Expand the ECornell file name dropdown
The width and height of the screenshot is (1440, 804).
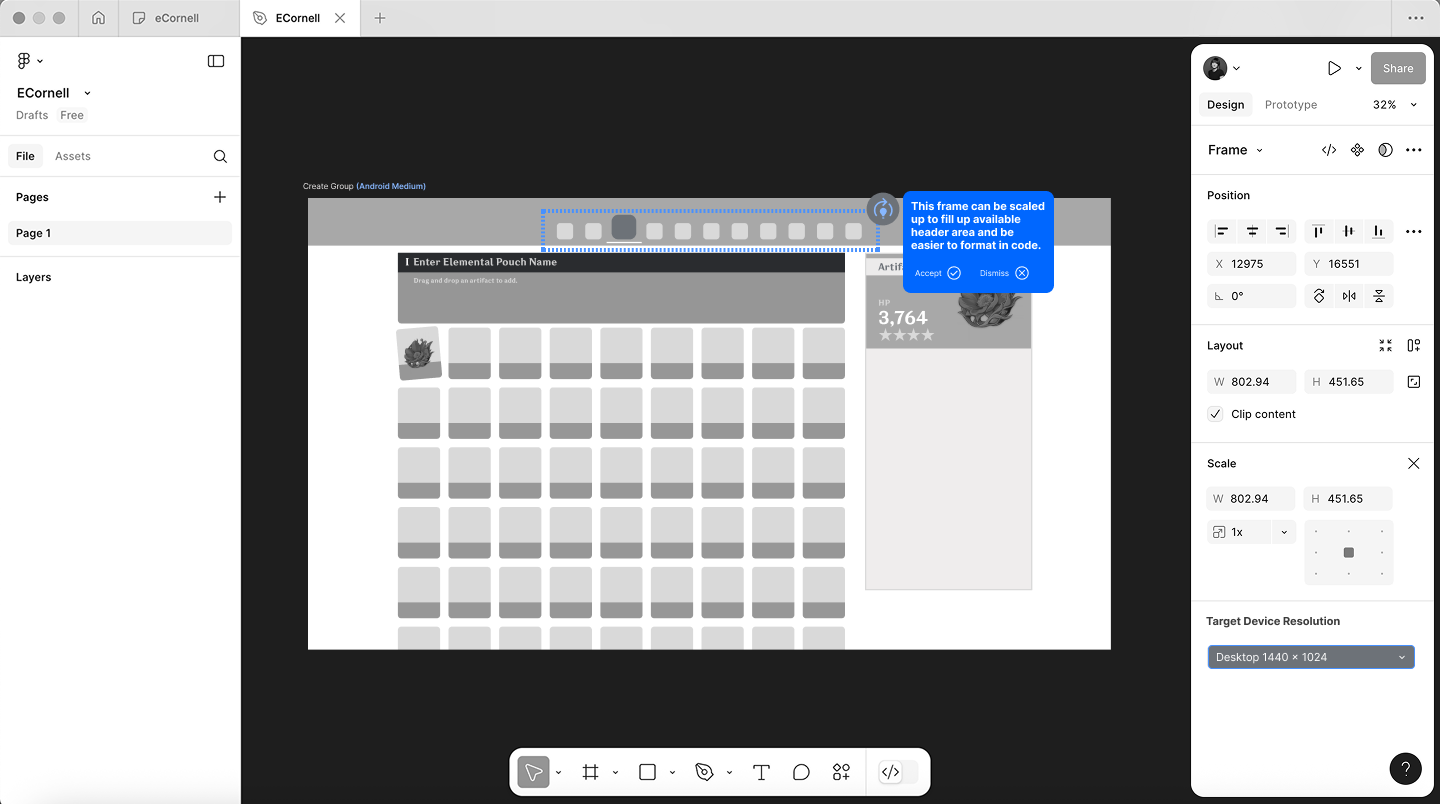pyautogui.click(x=87, y=93)
